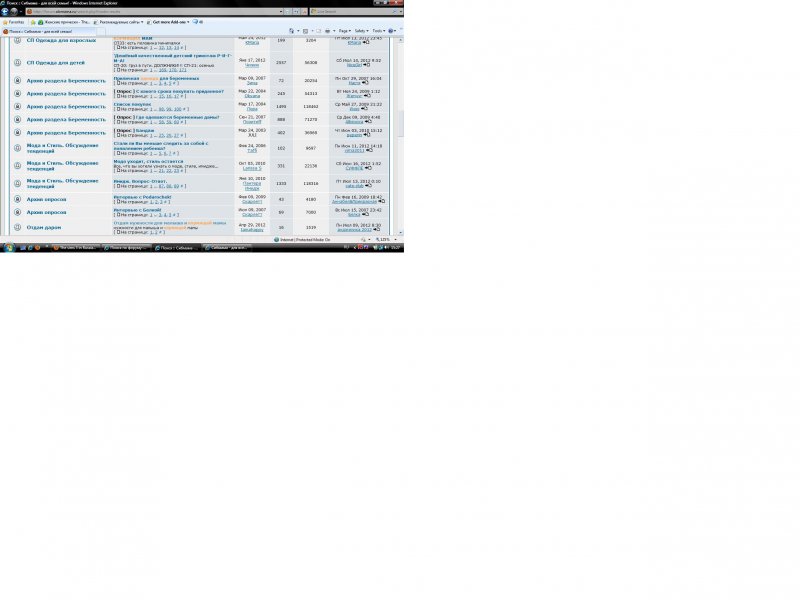The height and width of the screenshot is (600, 800).
Task: Click in the Live Search input box
Action: pyautogui.click(x=352, y=11)
